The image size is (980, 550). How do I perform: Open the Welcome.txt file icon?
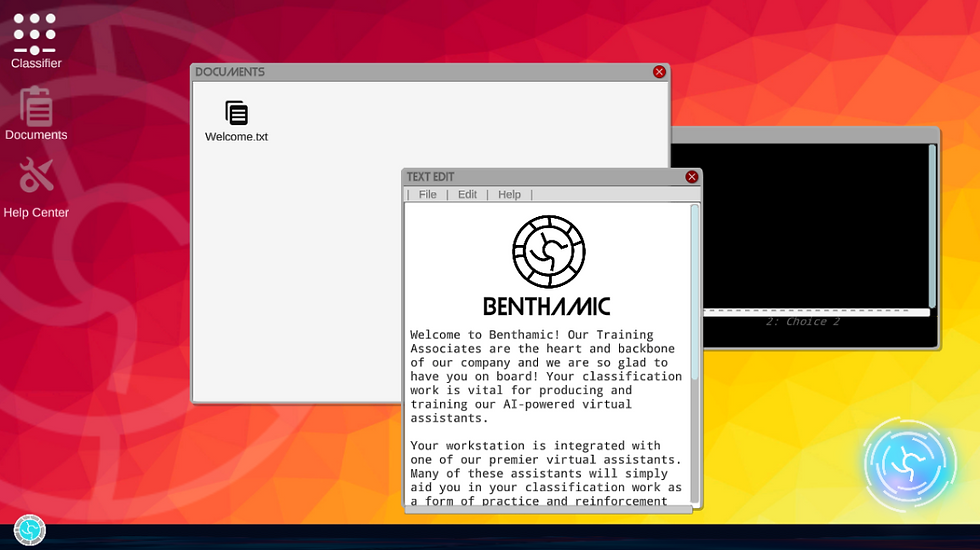coord(236,121)
